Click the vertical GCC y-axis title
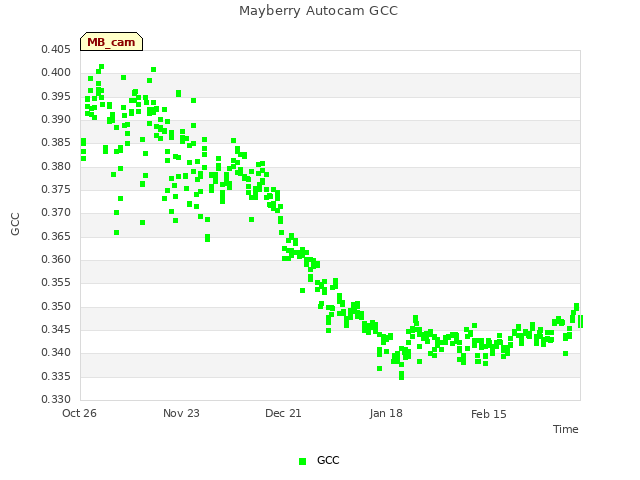The image size is (640, 480). pos(15,224)
